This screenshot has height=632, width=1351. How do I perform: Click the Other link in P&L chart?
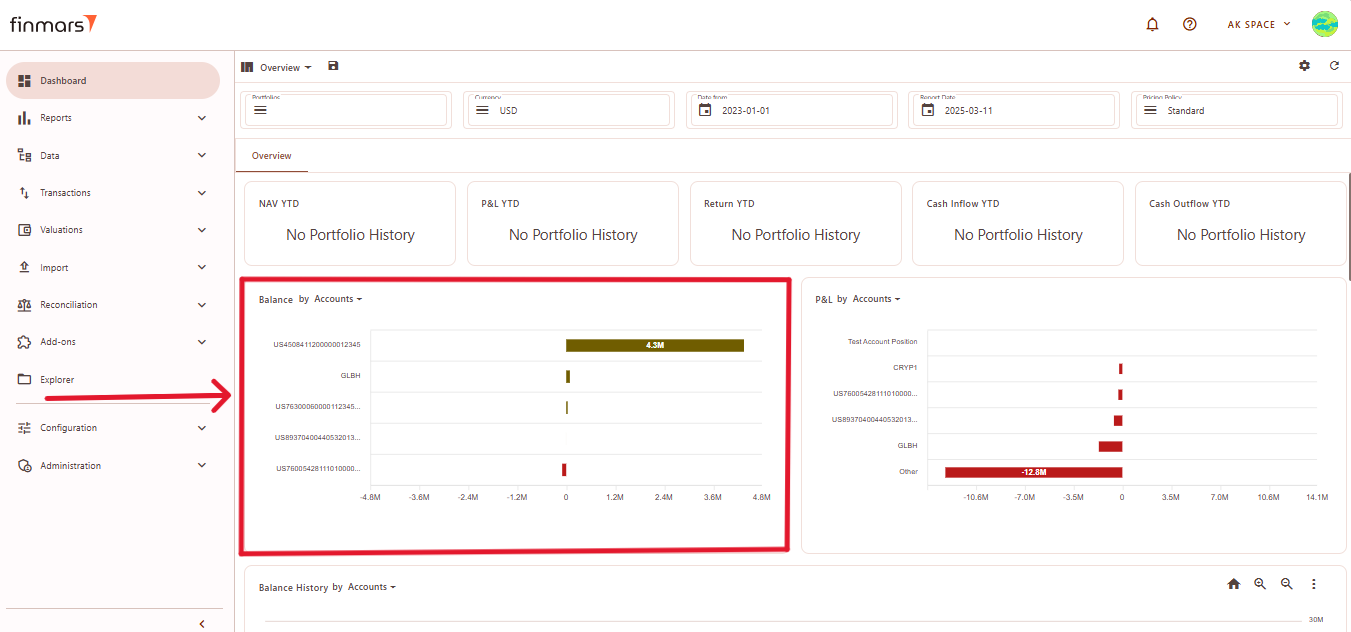point(908,471)
